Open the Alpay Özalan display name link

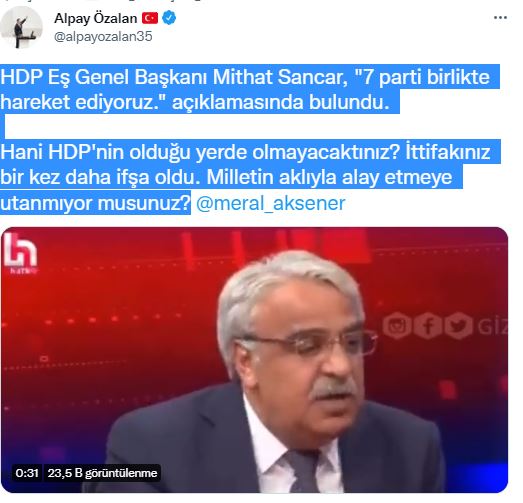click(x=96, y=18)
